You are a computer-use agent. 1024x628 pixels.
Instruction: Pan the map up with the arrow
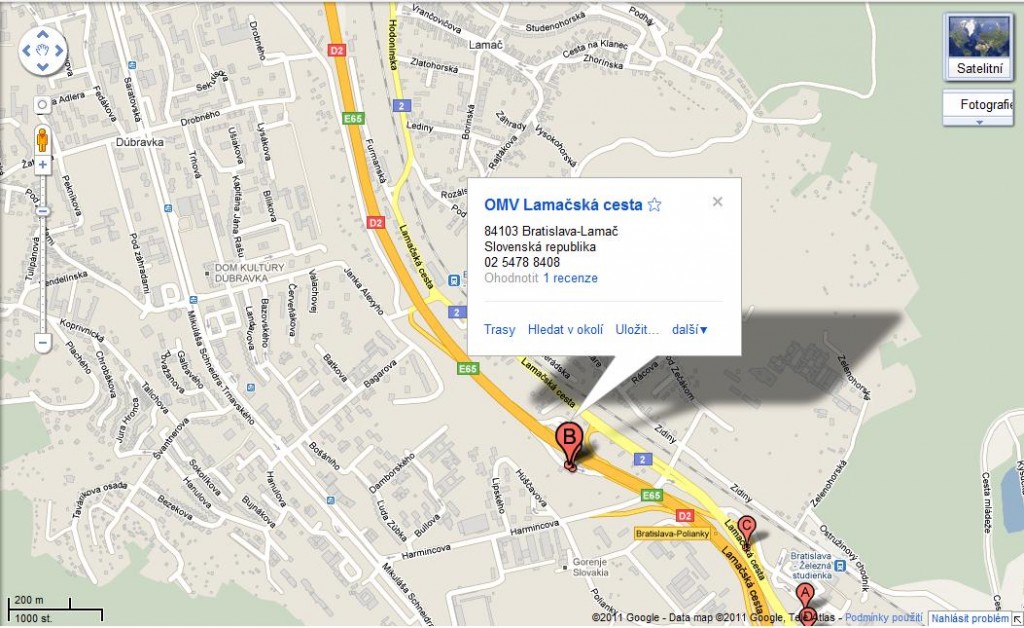click(42, 35)
